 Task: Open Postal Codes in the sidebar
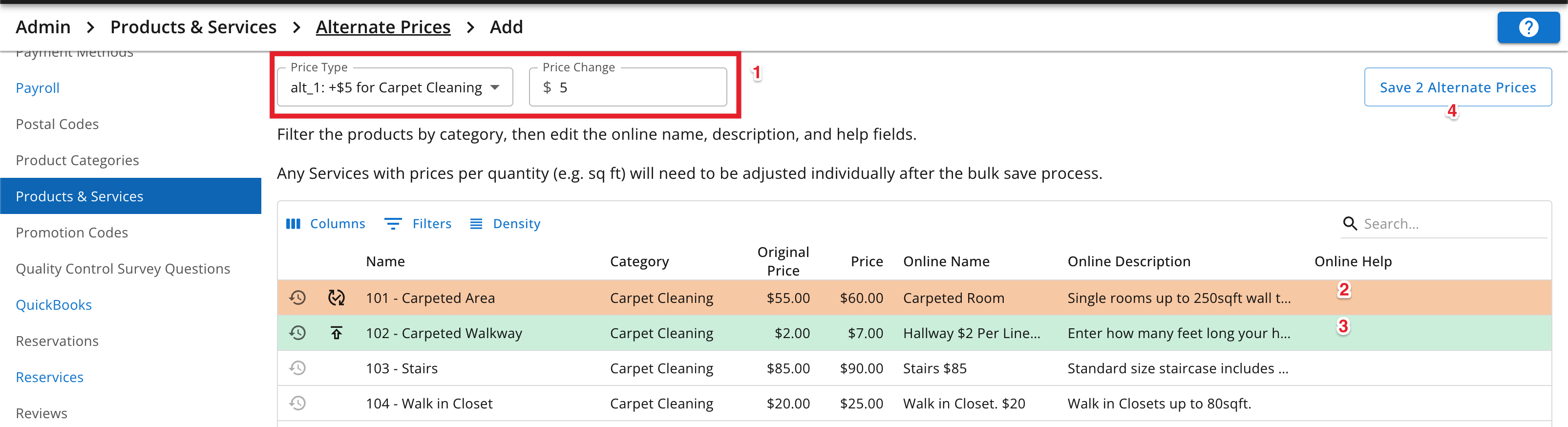(x=57, y=124)
